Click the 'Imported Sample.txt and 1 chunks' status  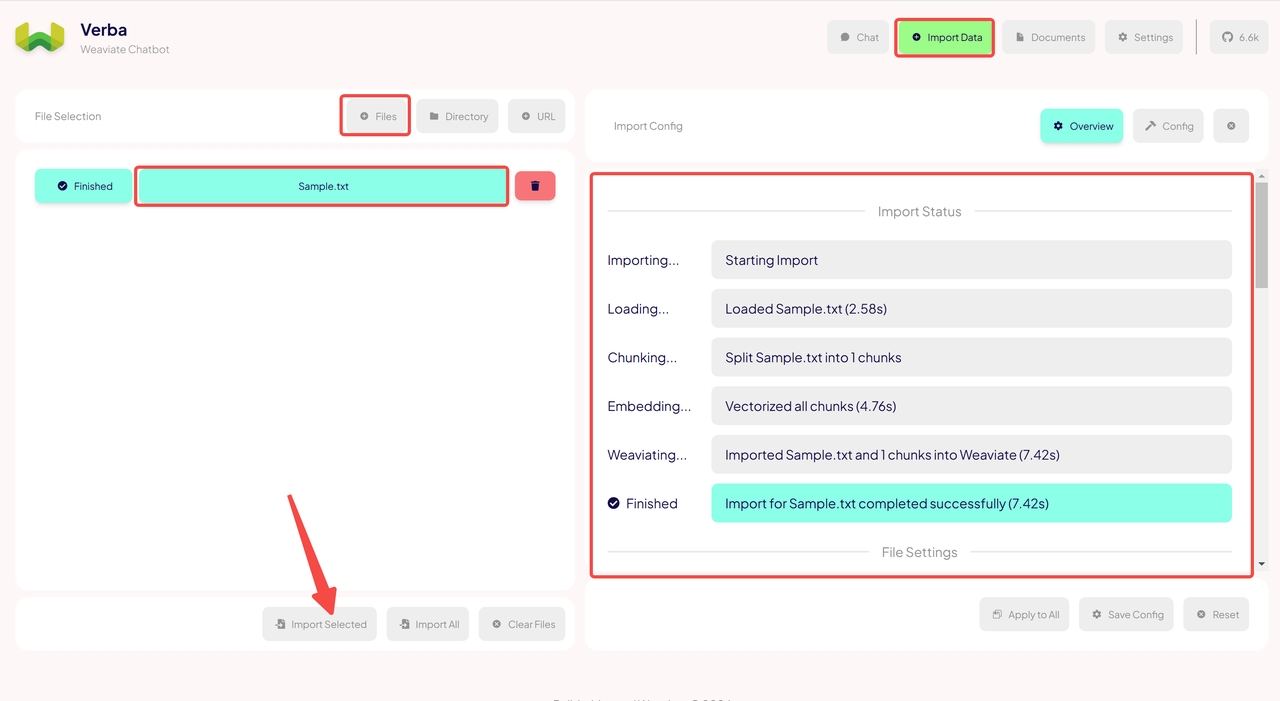click(971, 455)
